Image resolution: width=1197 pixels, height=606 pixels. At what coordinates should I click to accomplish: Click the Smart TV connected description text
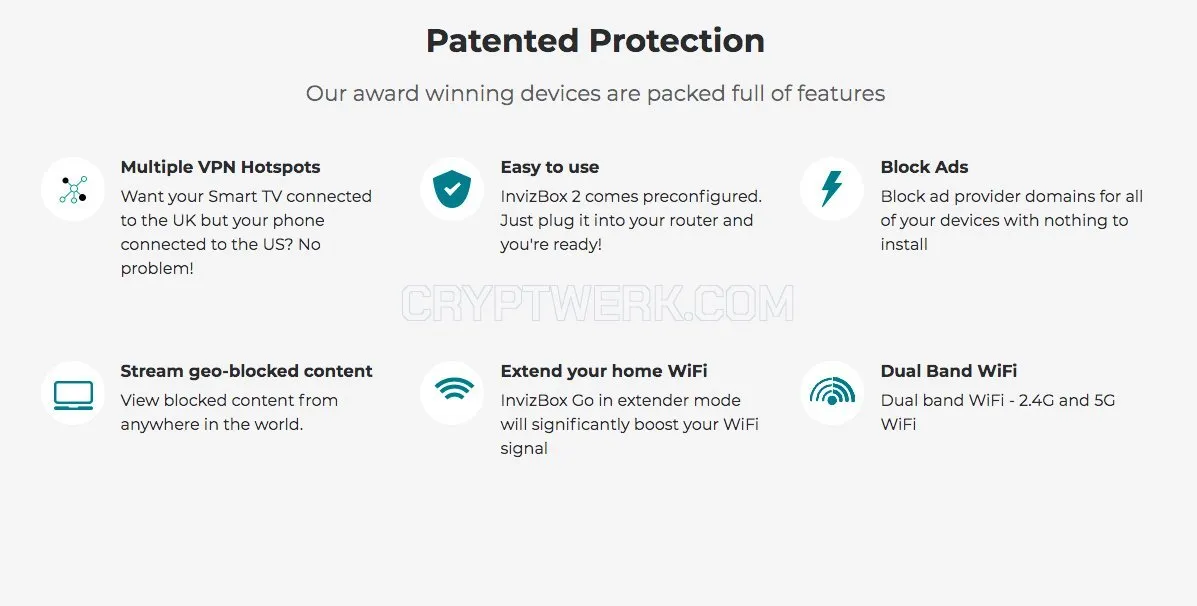[x=246, y=232]
